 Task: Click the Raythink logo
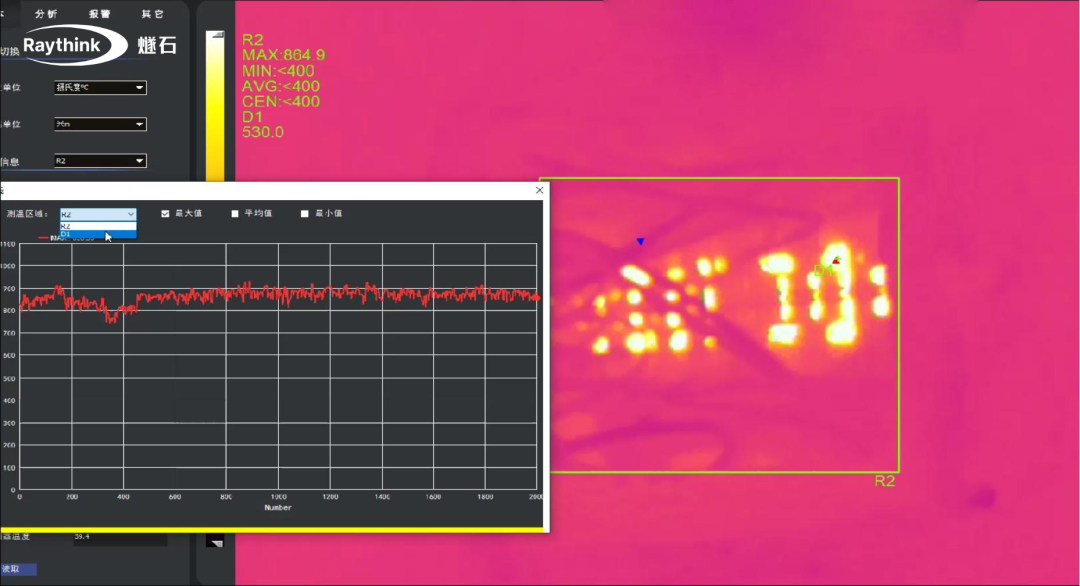pos(74,45)
